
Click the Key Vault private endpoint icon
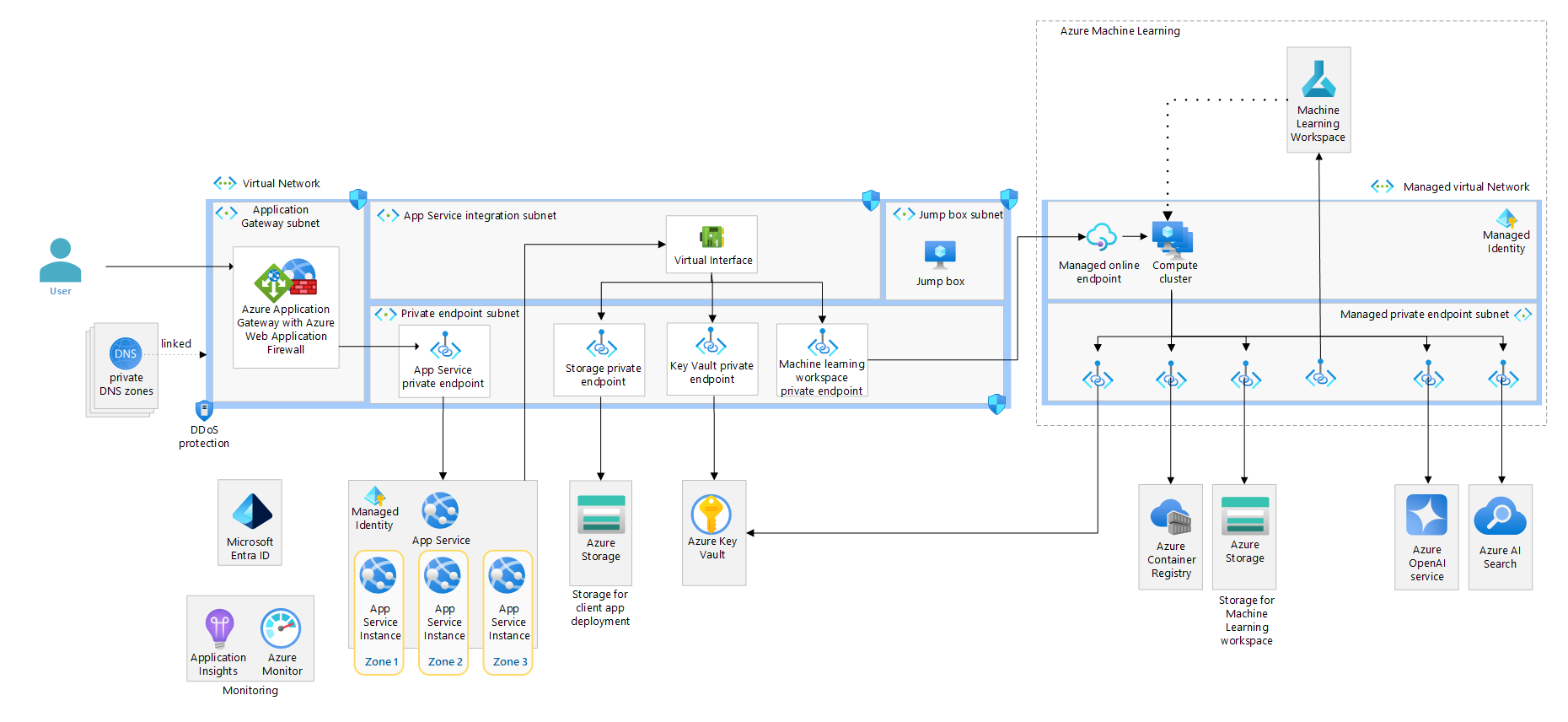tap(711, 342)
